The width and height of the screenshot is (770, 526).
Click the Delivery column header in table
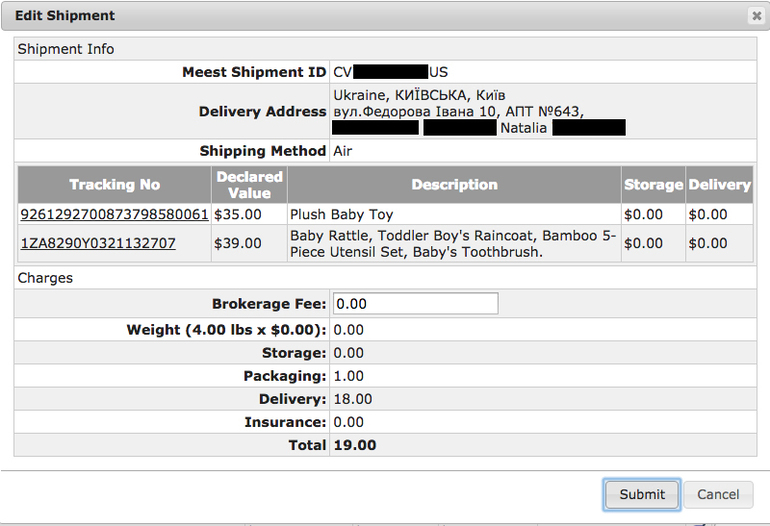(x=720, y=185)
